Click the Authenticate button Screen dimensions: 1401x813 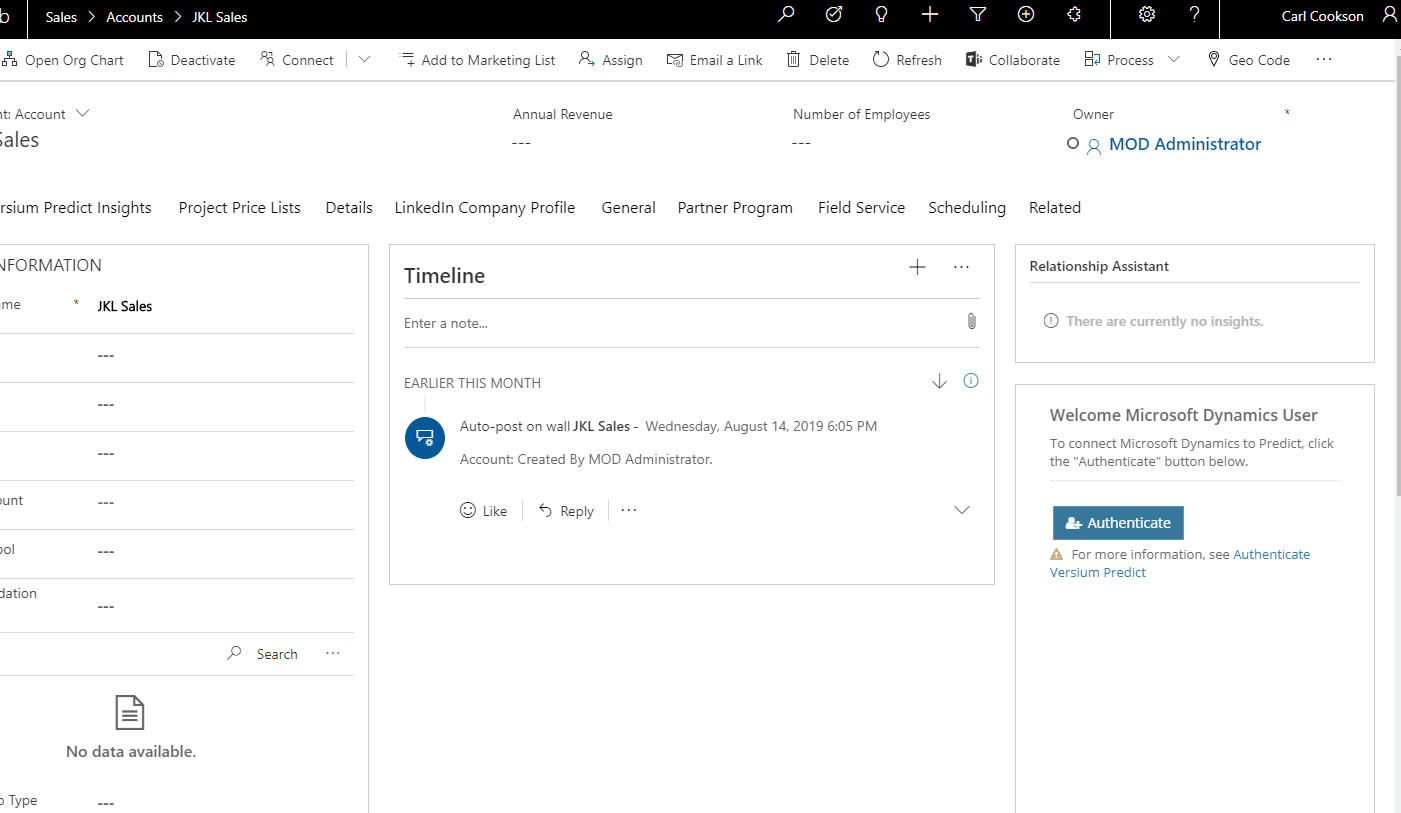[1118, 523]
